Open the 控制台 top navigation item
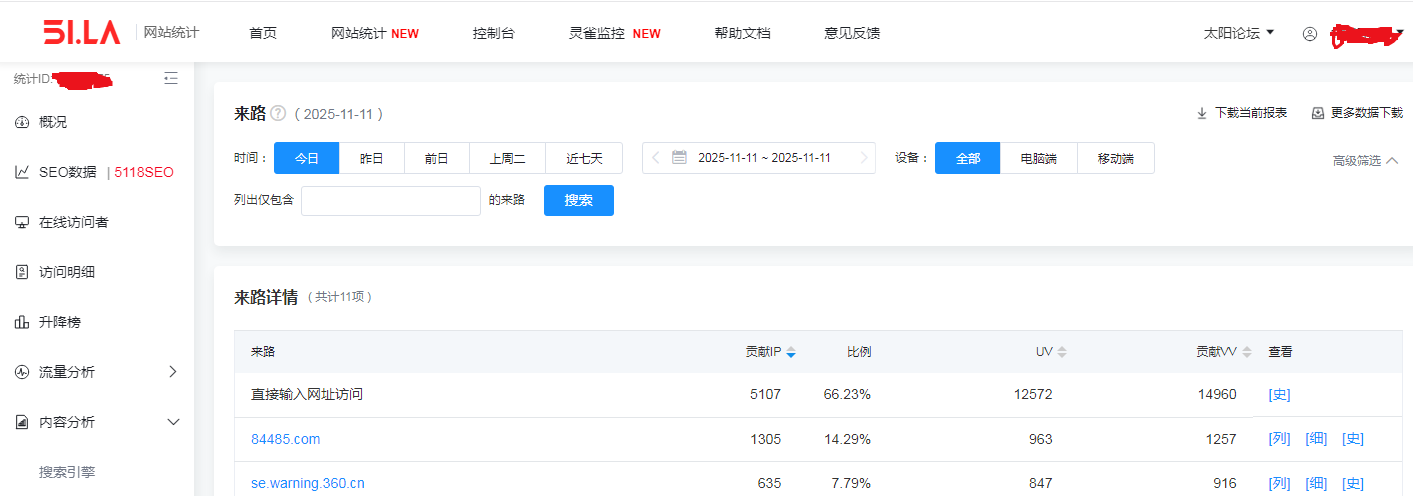This screenshot has width=1413, height=496. point(493,33)
